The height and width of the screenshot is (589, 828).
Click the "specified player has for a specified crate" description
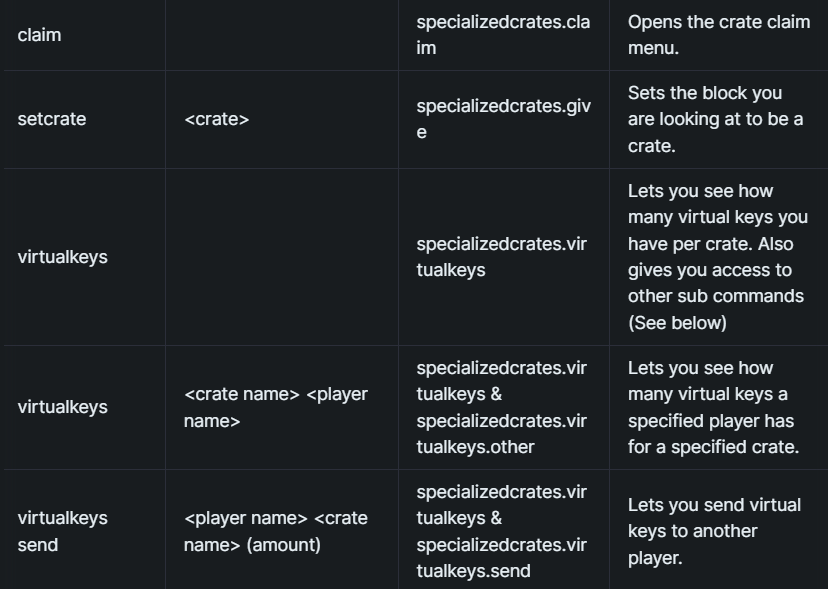click(x=713, y=434)
